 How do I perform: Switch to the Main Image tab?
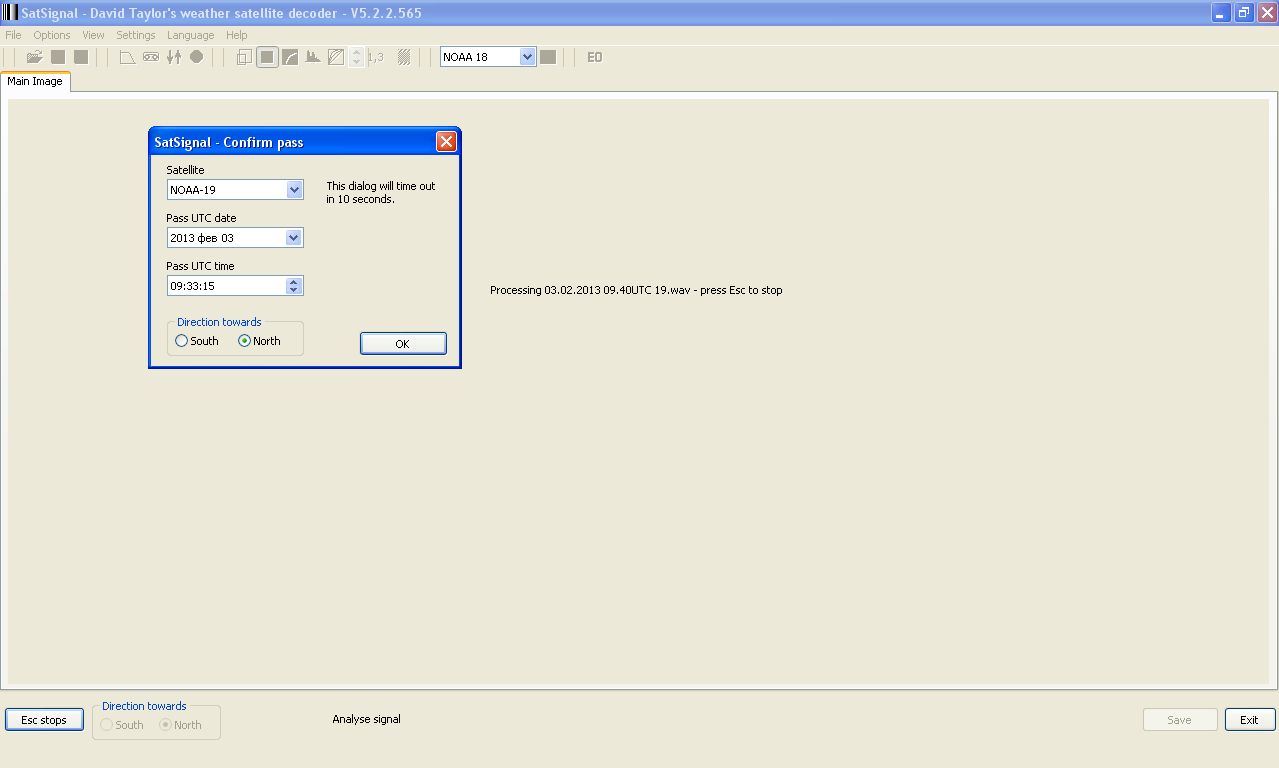tap(35, 82)
